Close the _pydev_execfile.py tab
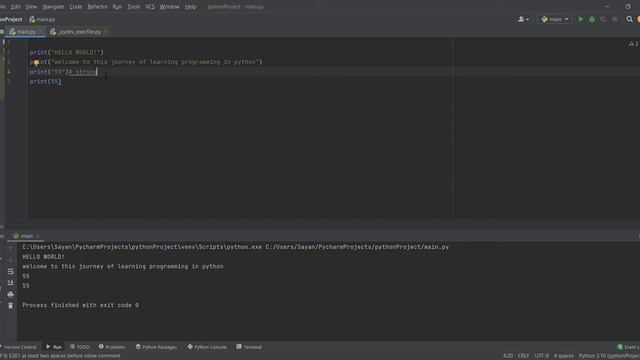Viewport: 640px width, 360px height. click(106, 32)
